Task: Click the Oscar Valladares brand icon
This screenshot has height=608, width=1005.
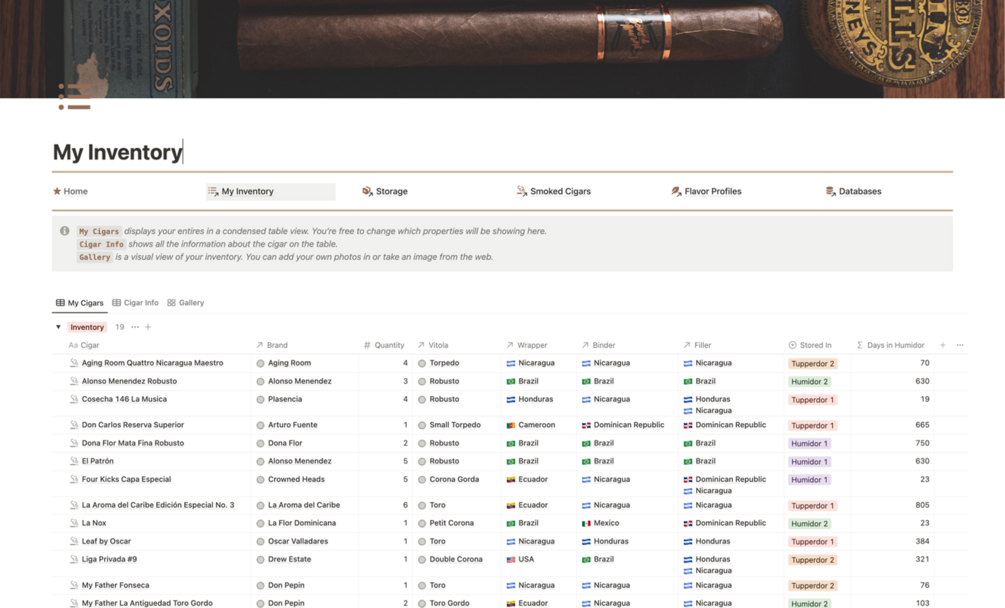Action: [260, 541]
